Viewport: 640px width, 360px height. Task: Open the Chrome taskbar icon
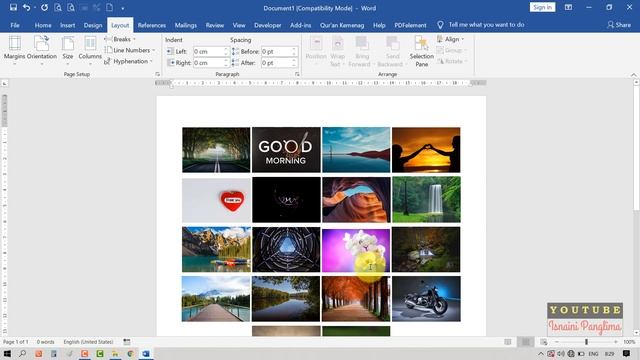131,353
